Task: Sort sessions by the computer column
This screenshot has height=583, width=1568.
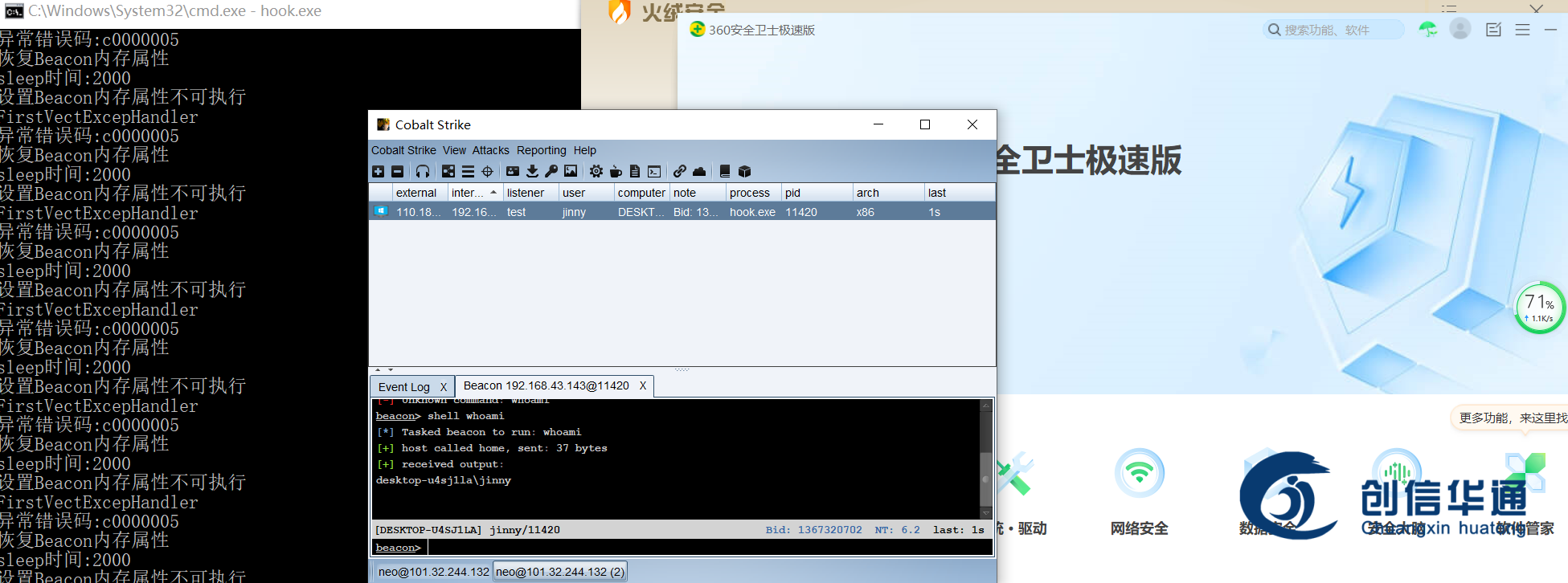Action: (x=642, y=193)
